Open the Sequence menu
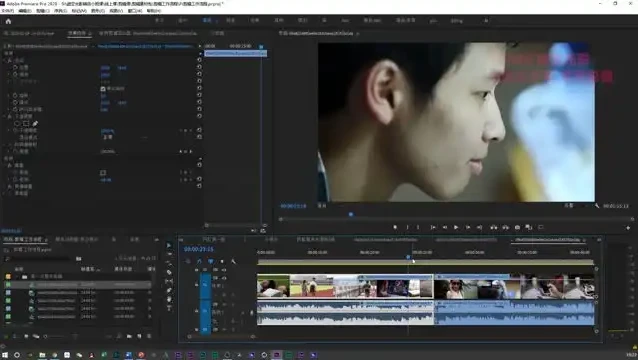Viewport: 638px width, 360px height. pos(61,11)
